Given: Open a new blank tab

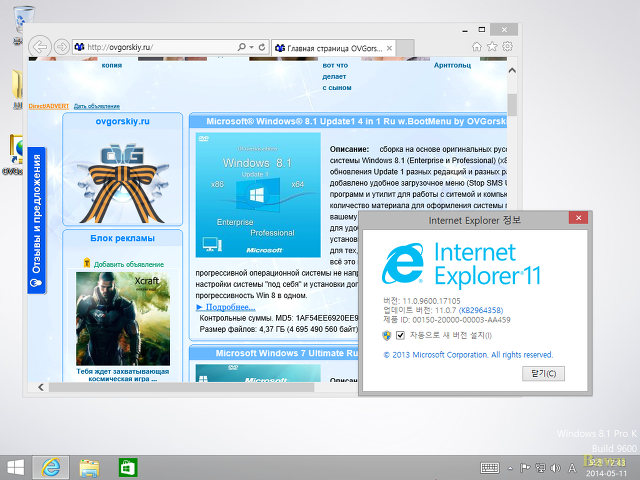Looking at the screenshot, I should [405, 48].
